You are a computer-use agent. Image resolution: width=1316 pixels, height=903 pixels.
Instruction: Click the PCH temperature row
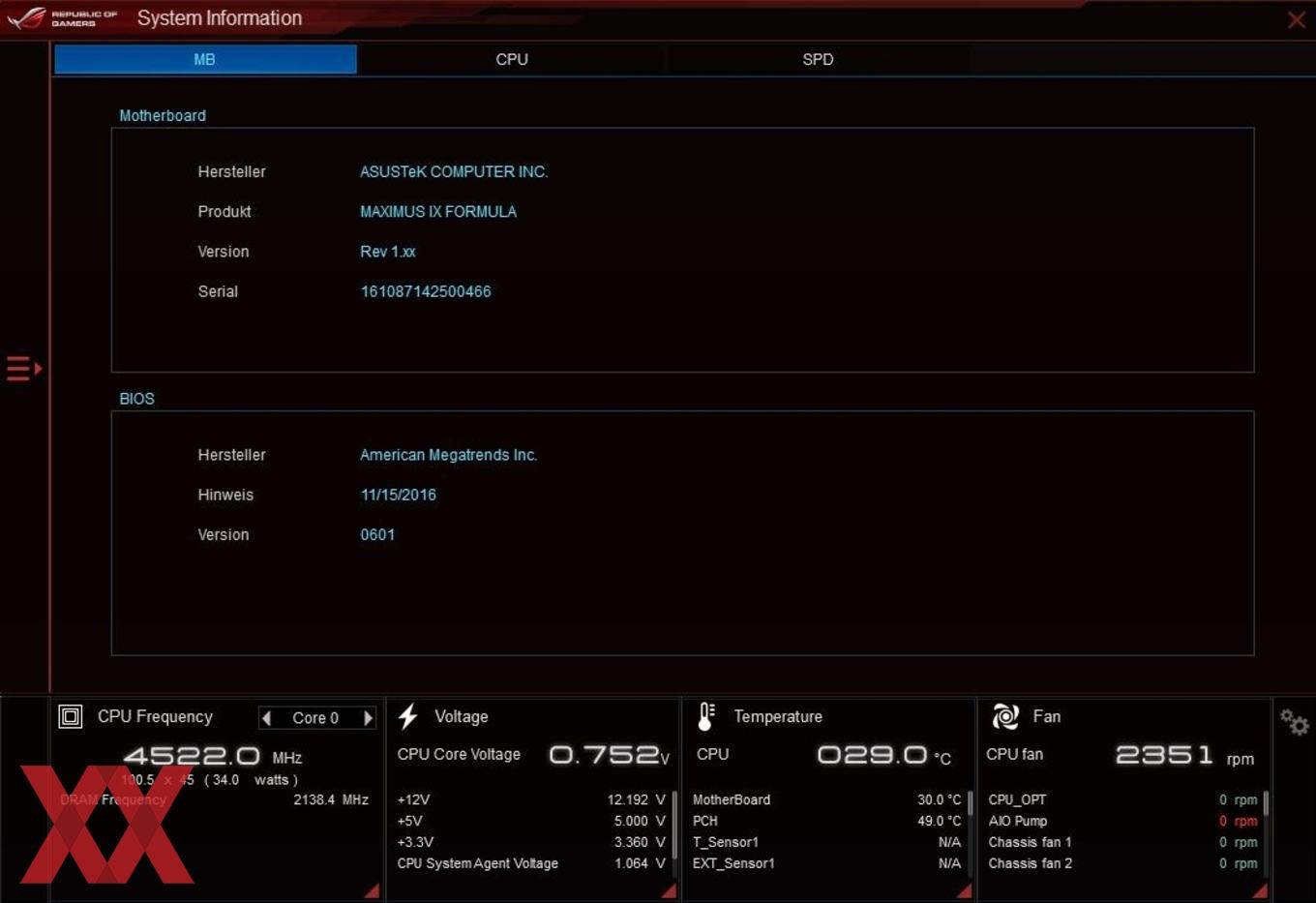[827, 821]
